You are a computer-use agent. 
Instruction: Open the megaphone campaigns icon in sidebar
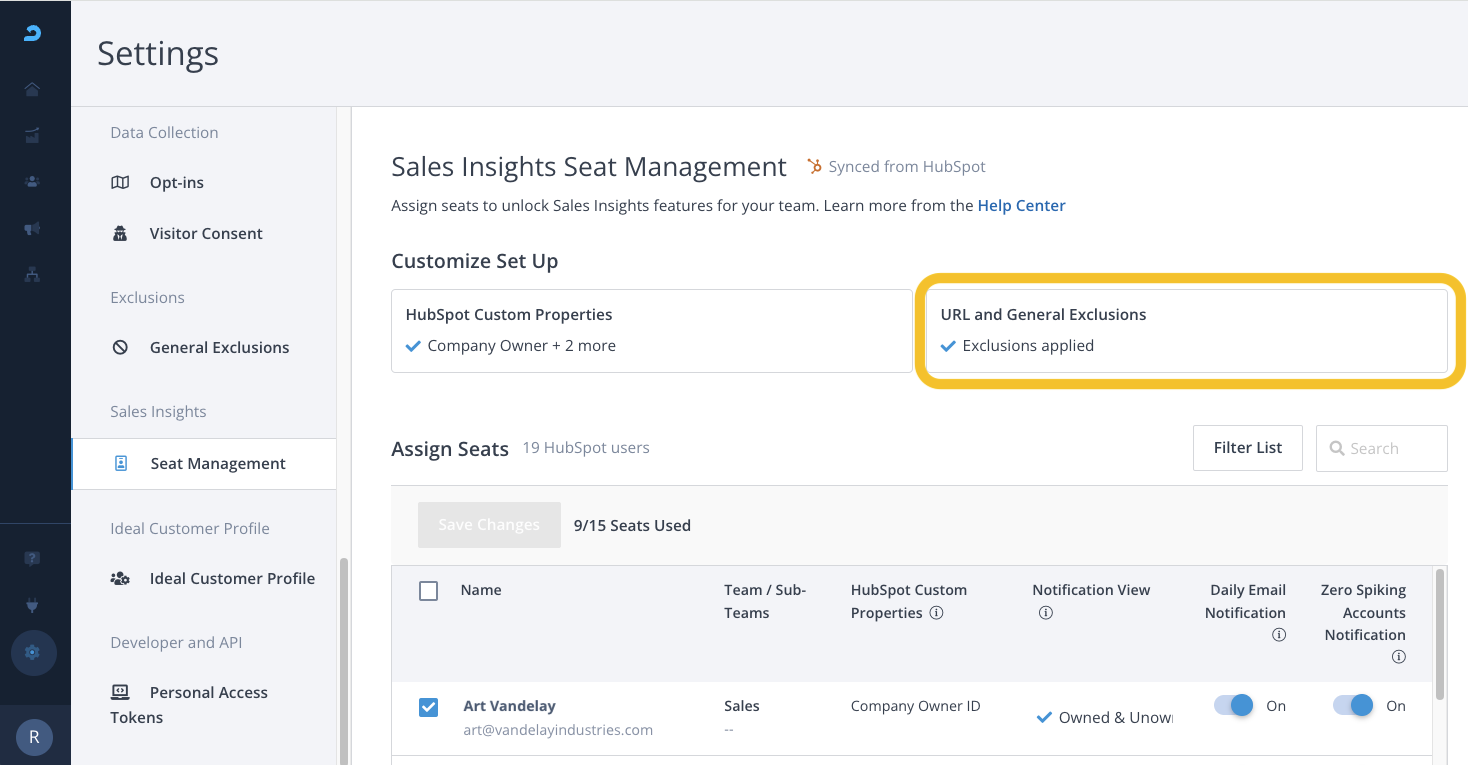tap(32, 229)
